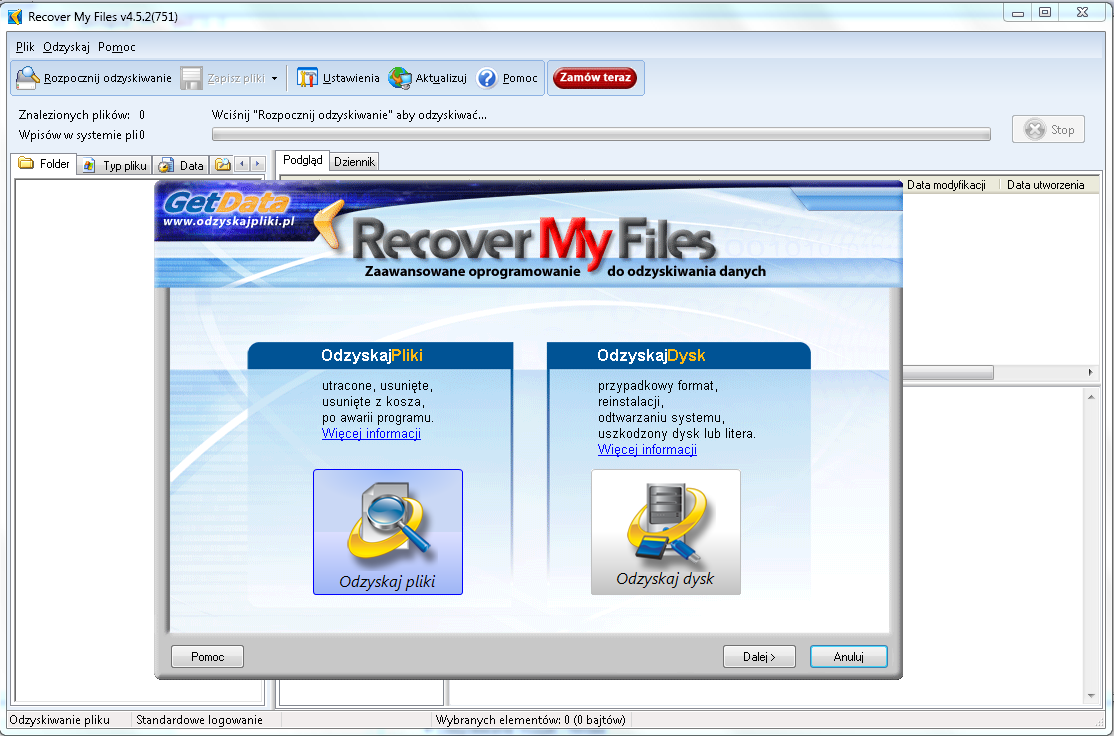Image resolution: width=1114 pixels, height=736 pixels.
Task: Click the Standardowe logowanie status entry
Action: click(x=200, y=720)
